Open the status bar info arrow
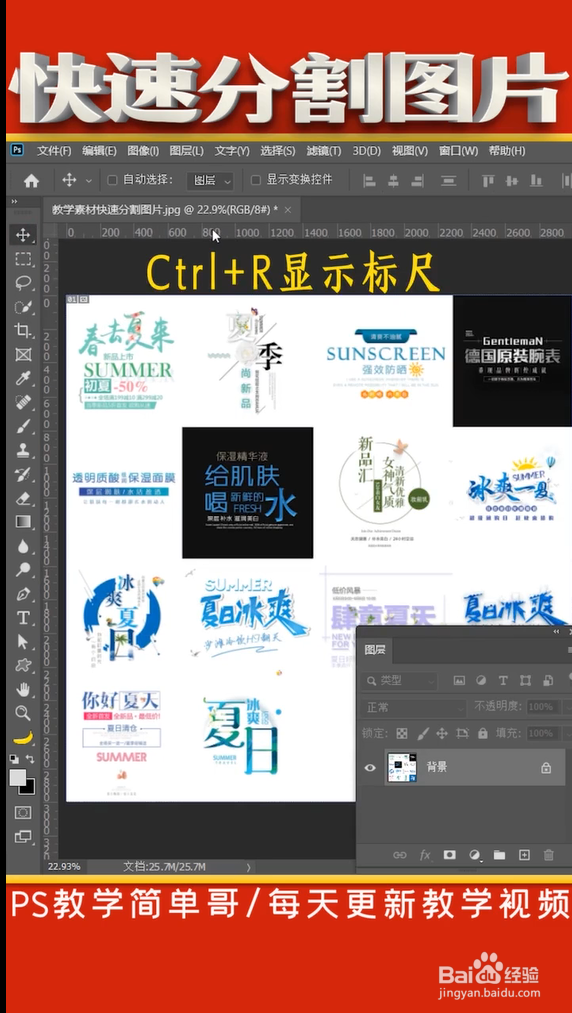572x1013 pixels. coord(248,867)
